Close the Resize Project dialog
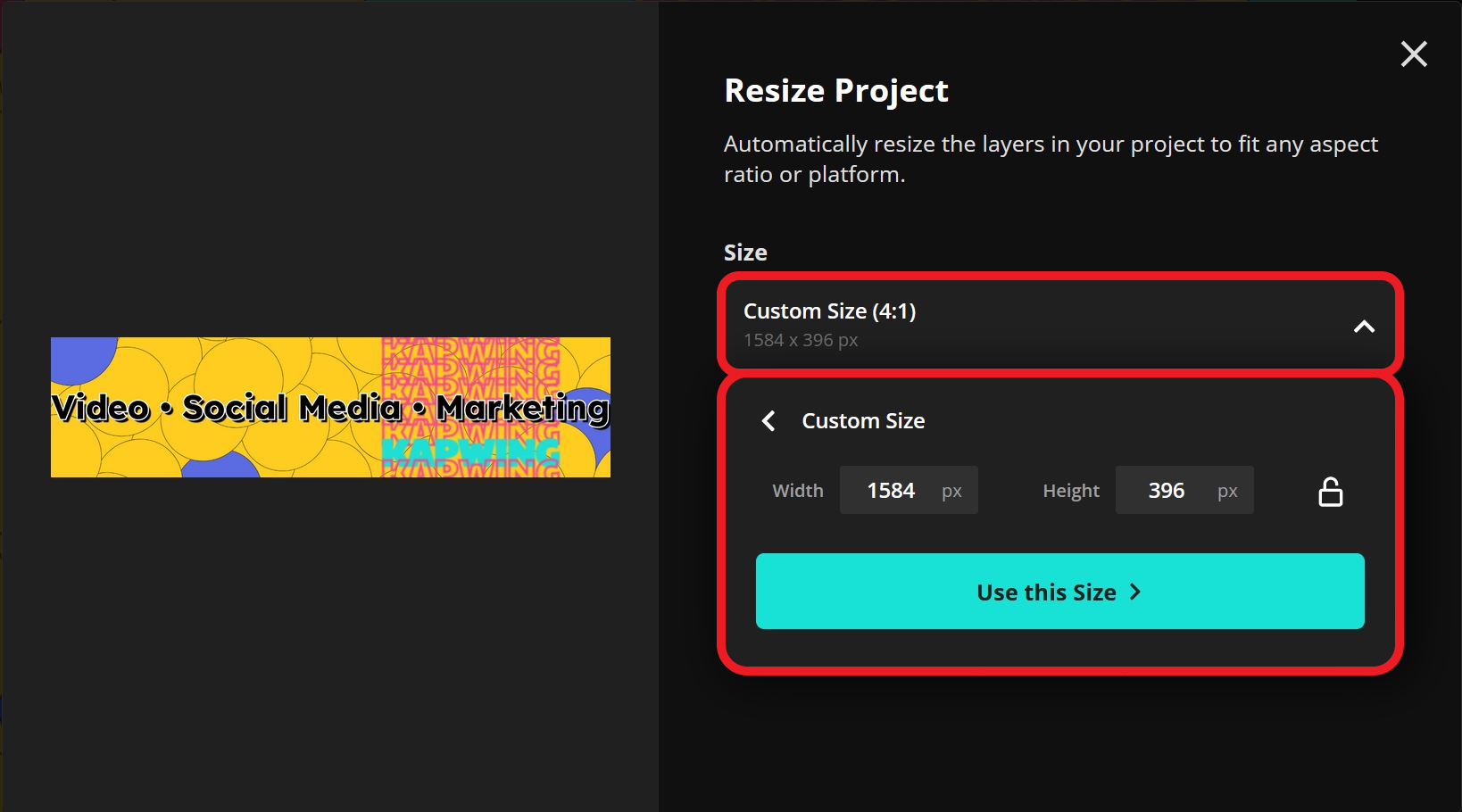This screenshot has width=1462, height=812. coord(1414,54)
